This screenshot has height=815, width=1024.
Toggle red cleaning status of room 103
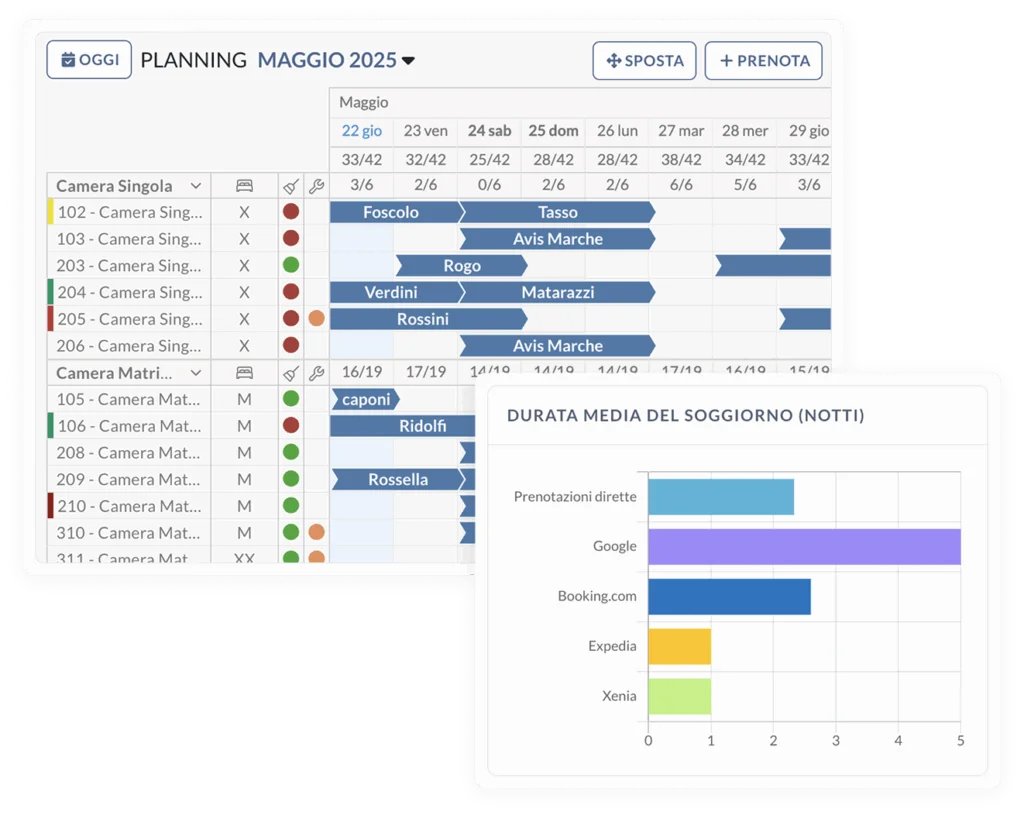tap(291, 238)
